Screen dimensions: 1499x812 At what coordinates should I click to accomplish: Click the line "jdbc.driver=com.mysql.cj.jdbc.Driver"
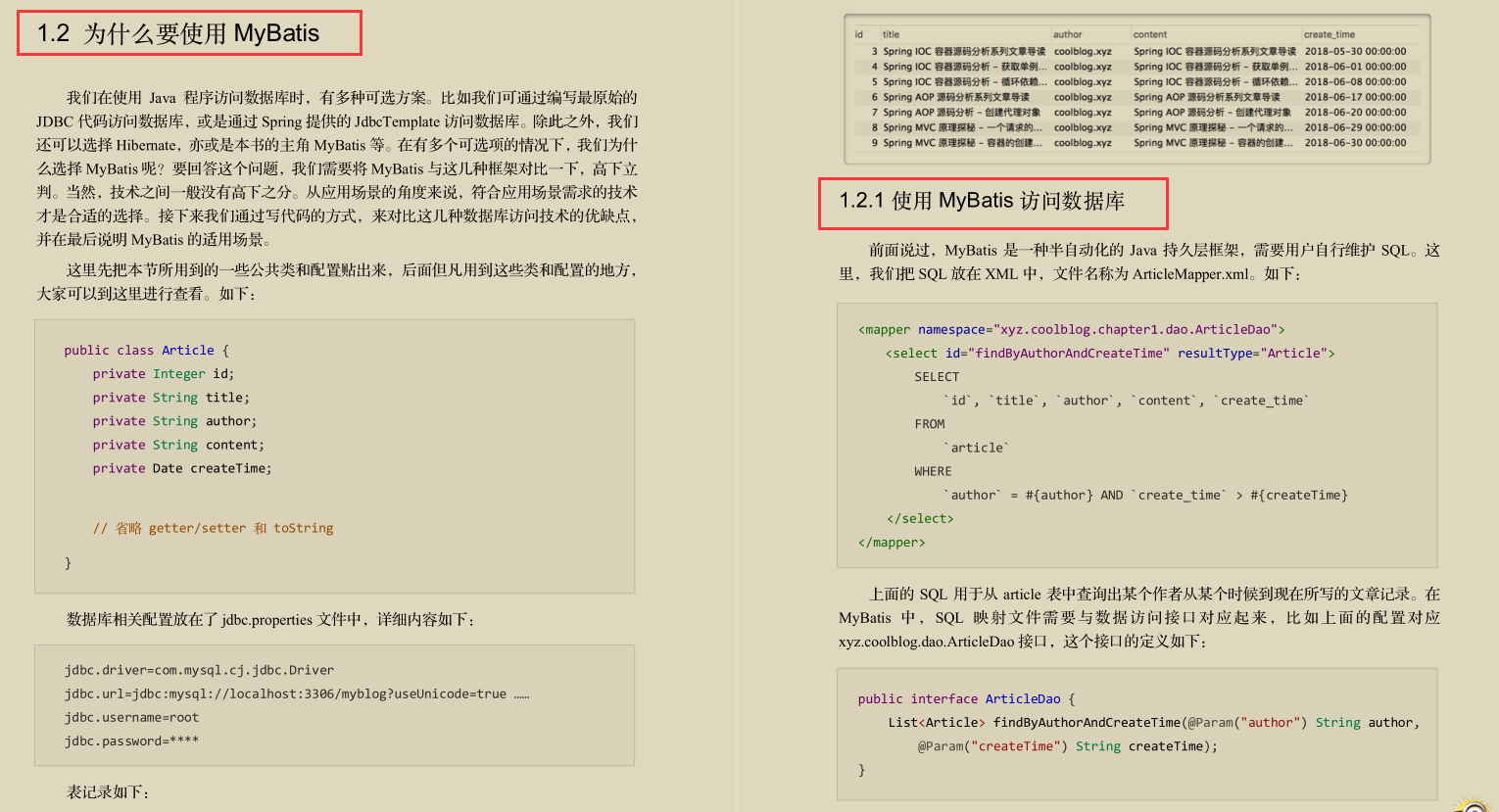(199, 670)
